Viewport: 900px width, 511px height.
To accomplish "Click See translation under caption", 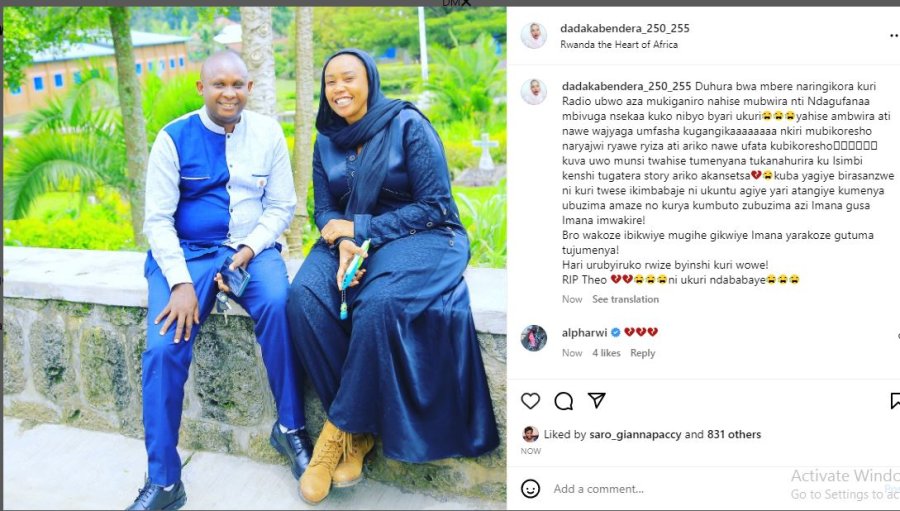I will coord(626,299).
